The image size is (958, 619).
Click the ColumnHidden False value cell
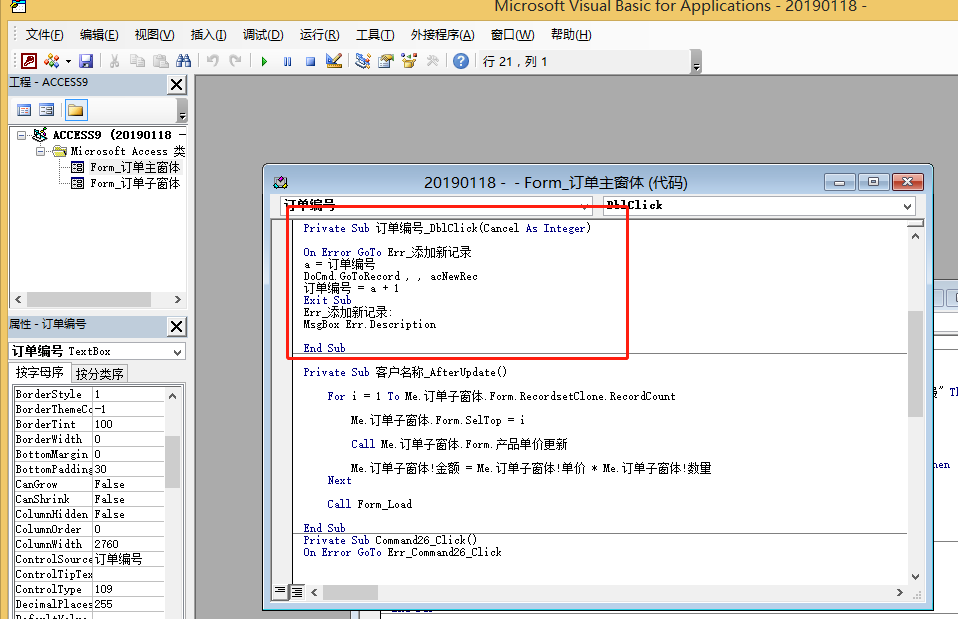click(x=129, y=514)
